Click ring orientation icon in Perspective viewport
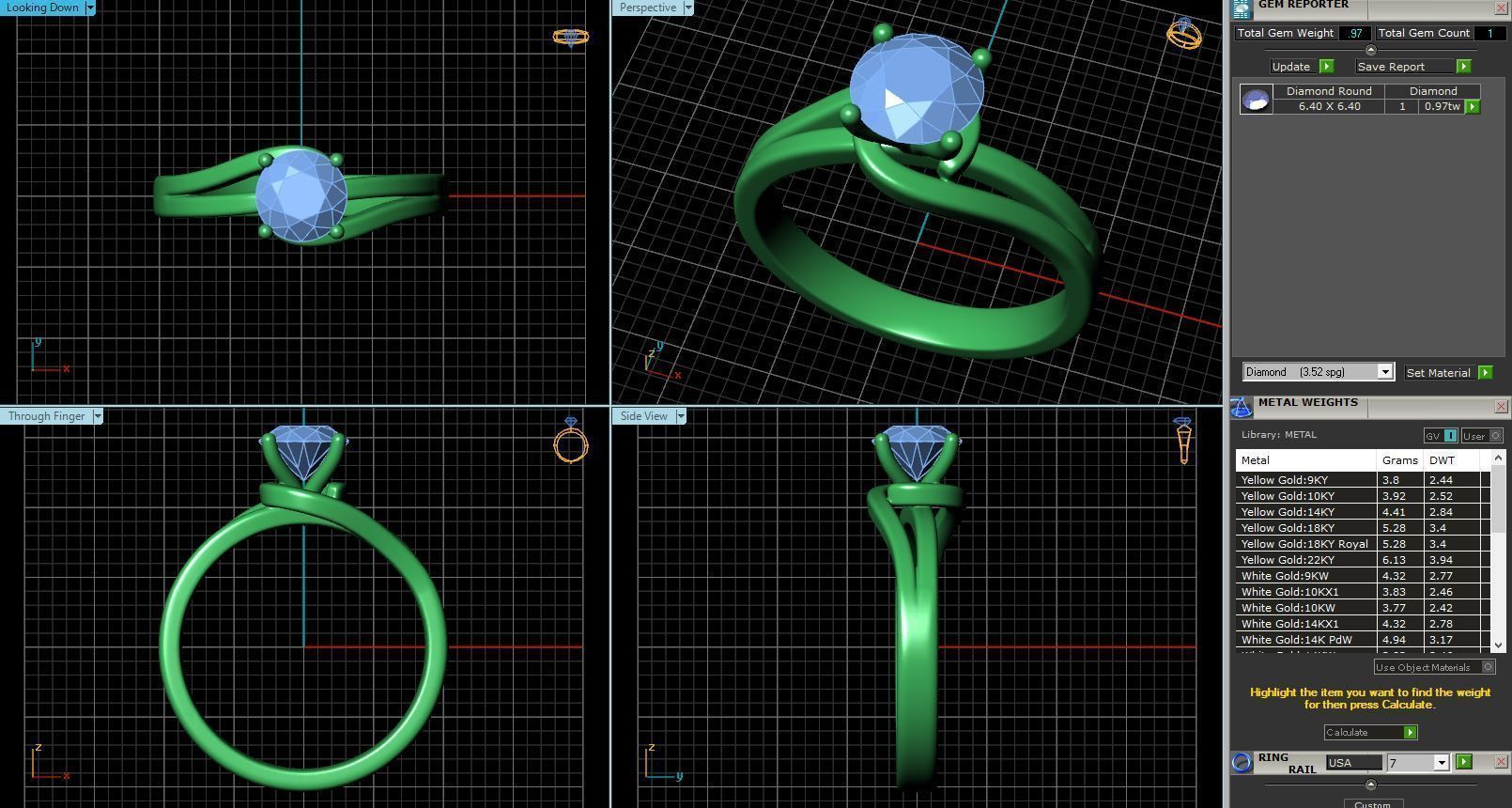 click(1183, 34)
